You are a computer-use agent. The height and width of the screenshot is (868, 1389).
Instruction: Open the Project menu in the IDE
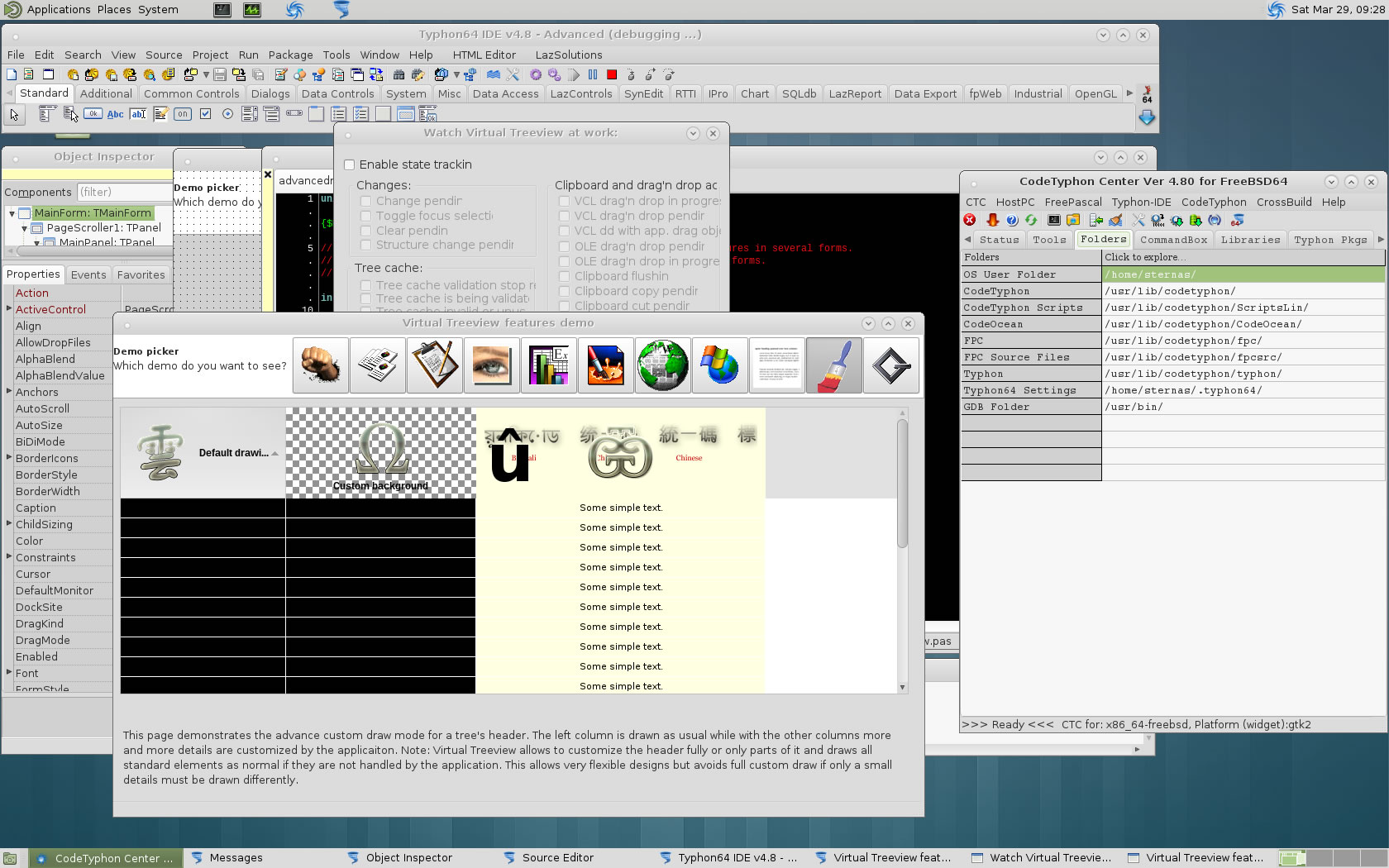(x=210, y=55)
